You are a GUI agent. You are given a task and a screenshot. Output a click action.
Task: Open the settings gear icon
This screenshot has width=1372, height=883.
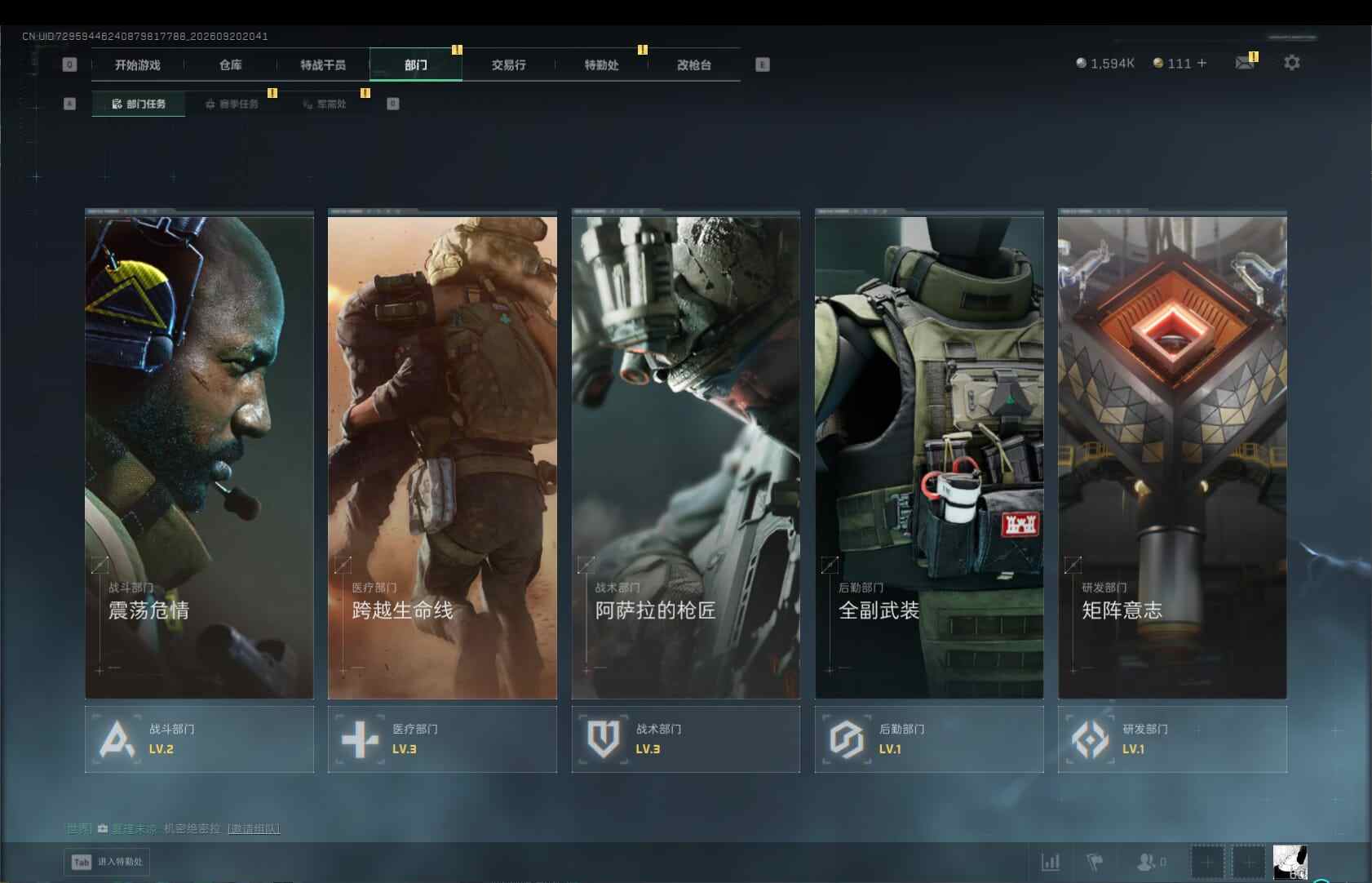click(1291, 63)
